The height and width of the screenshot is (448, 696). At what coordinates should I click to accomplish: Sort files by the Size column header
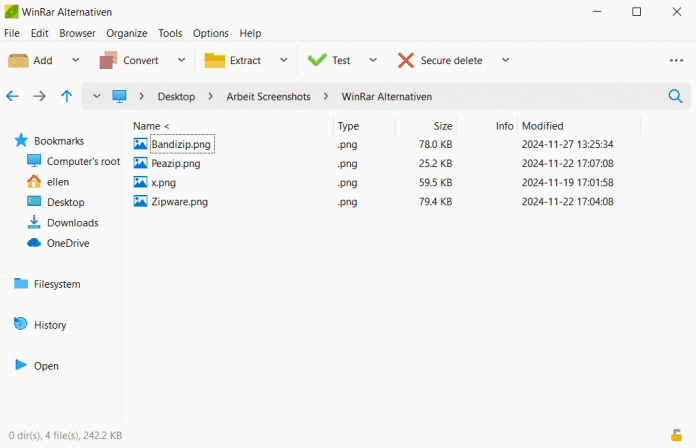(442, 126)
